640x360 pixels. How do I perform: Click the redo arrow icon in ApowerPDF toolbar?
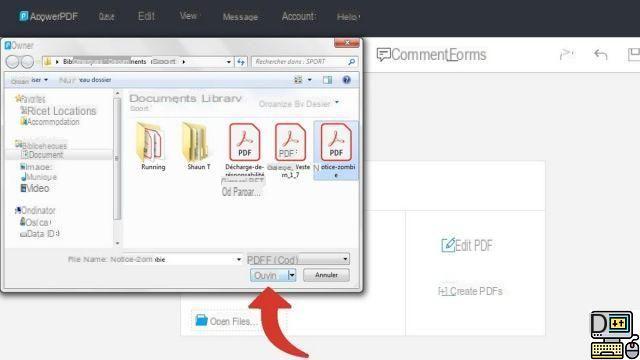coord(567,54)
